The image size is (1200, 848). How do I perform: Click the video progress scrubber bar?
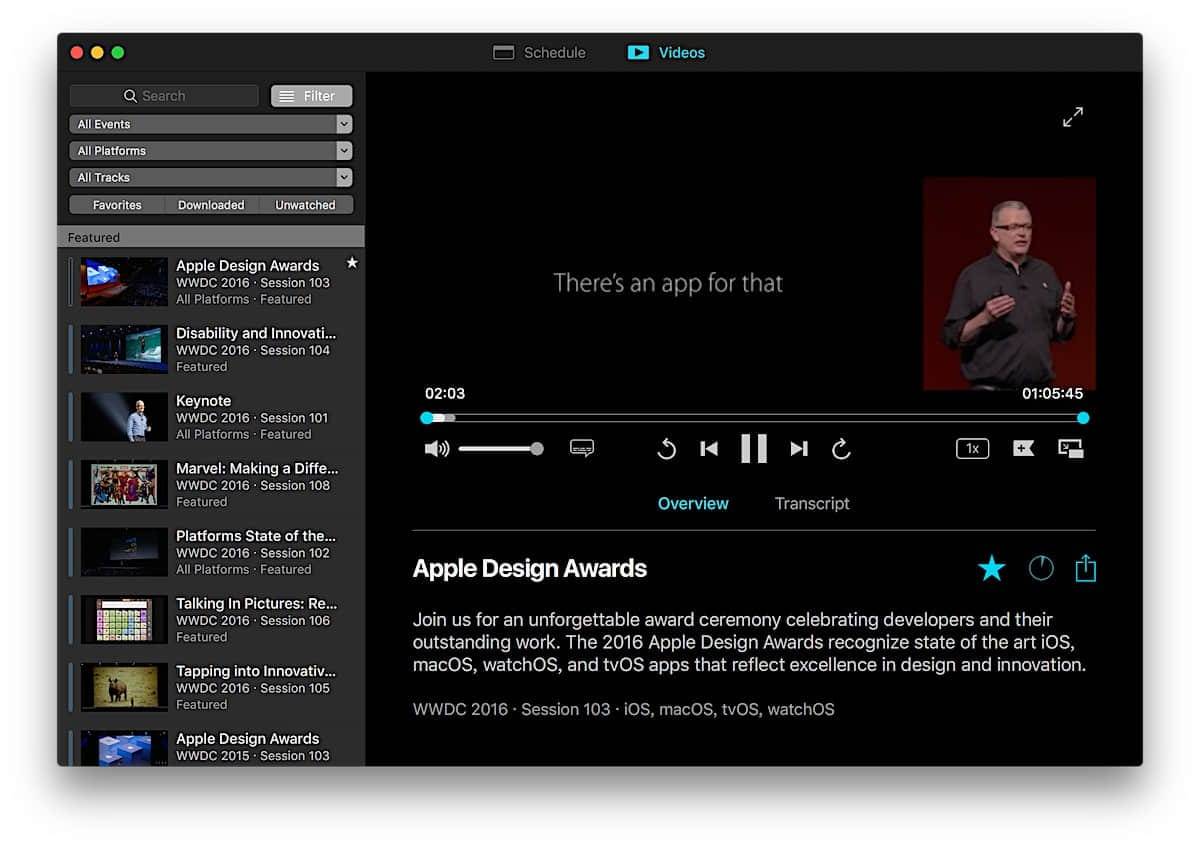(x=755, y=418)
